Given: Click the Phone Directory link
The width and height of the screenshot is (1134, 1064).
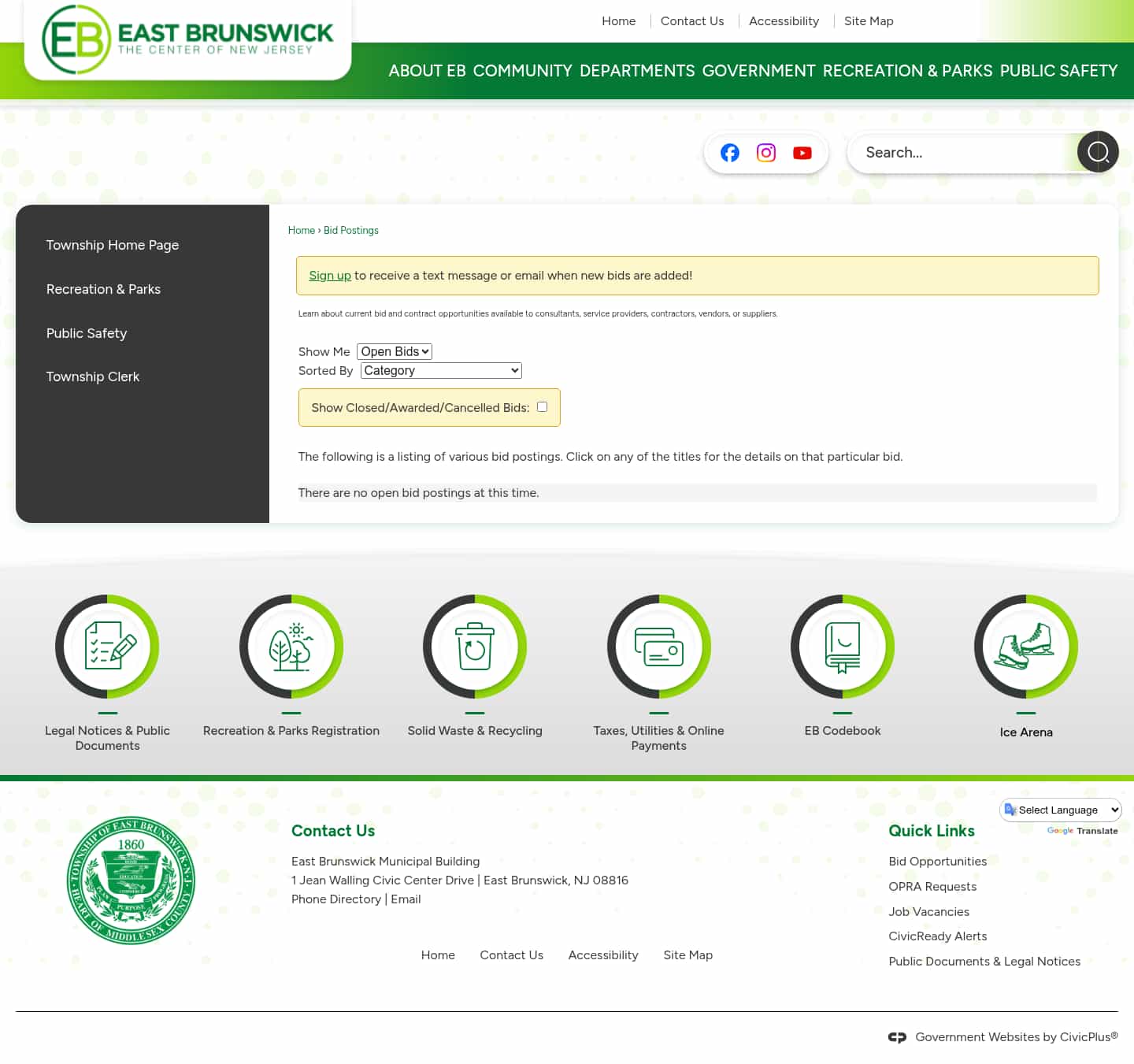Looking at the screenshot, I should pyautogui.click(x=336, y=899).
